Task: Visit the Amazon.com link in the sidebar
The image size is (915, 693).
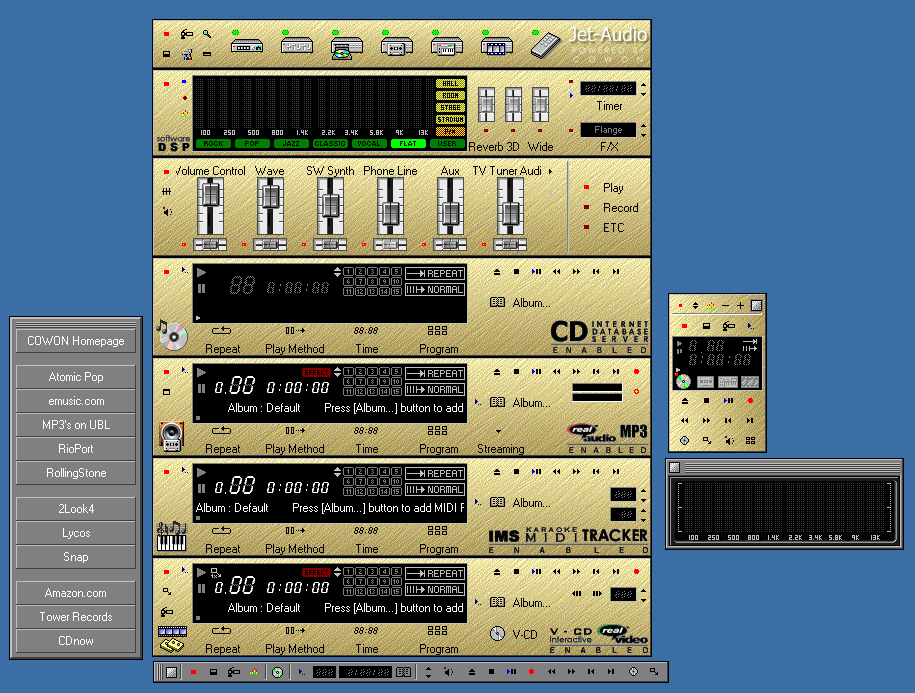Action: 75,592
